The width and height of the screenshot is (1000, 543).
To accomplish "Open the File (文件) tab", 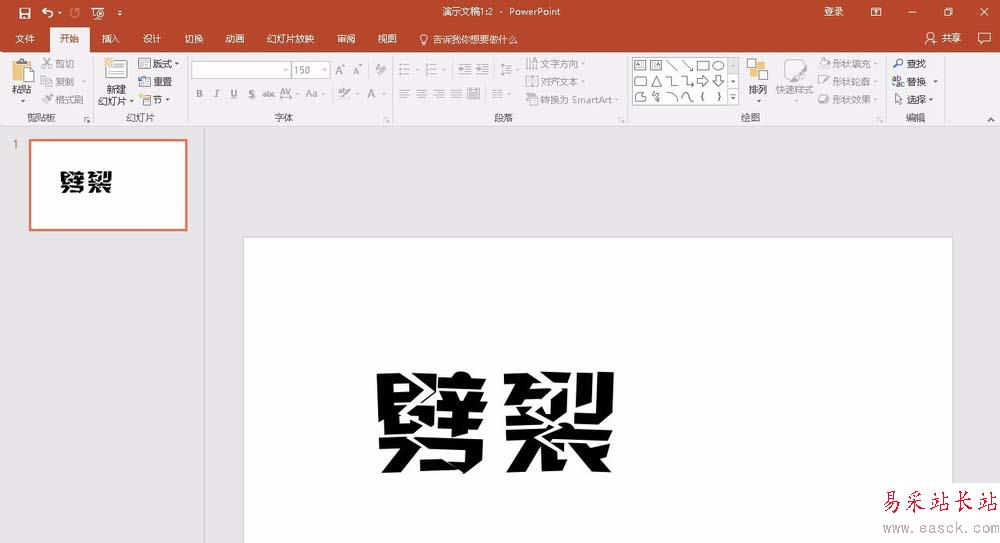I will [25, 39].
